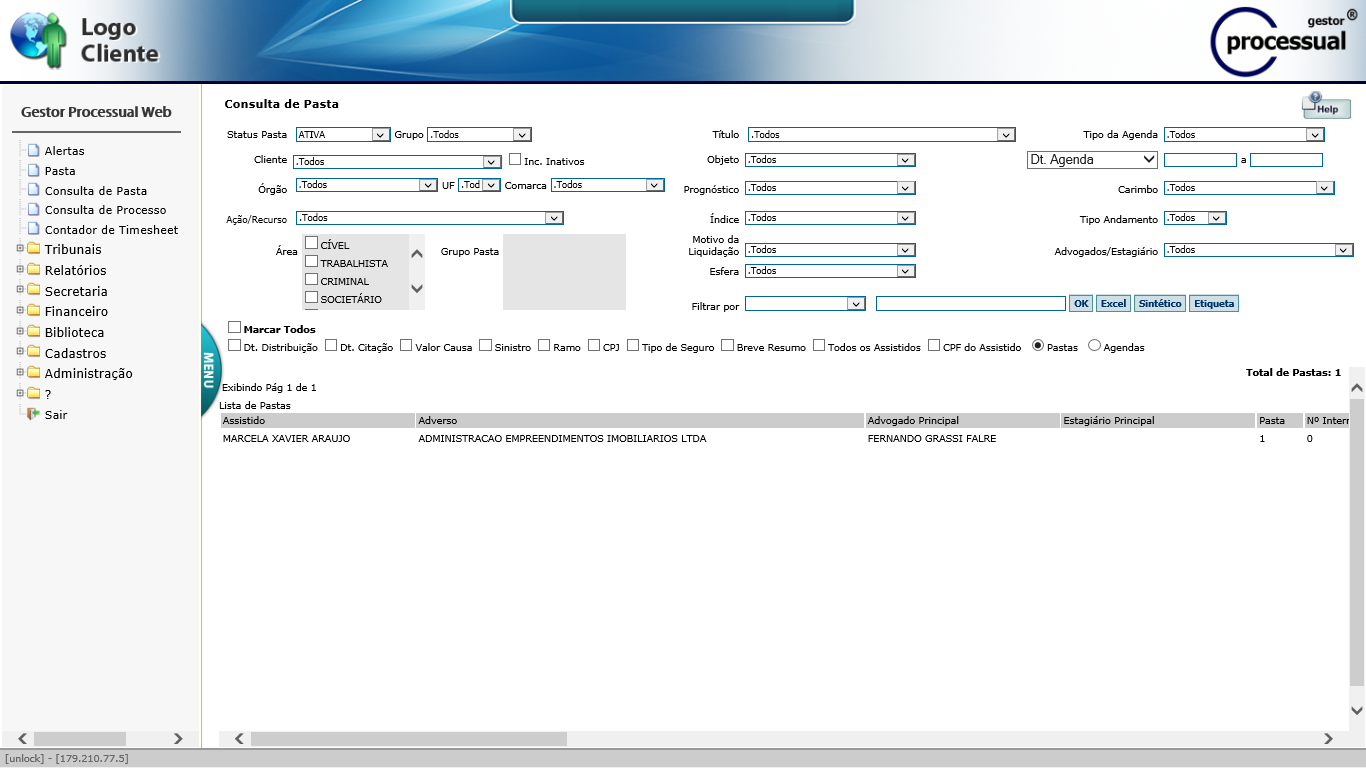Open the Ação/Recurso dropdown
Image resolution: width=1366 pixels, height=768 pixels.
click(429, 218)
